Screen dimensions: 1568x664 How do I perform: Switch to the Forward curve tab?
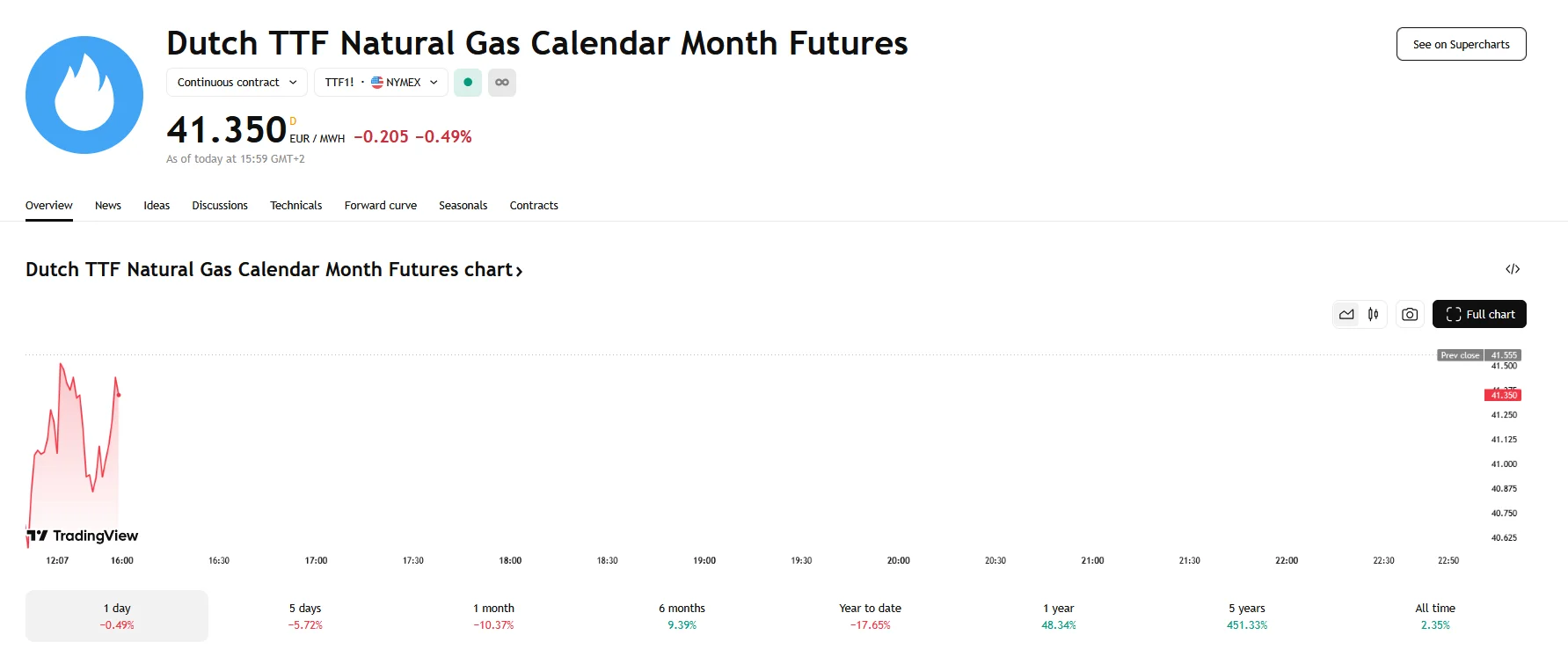[380, 206]
